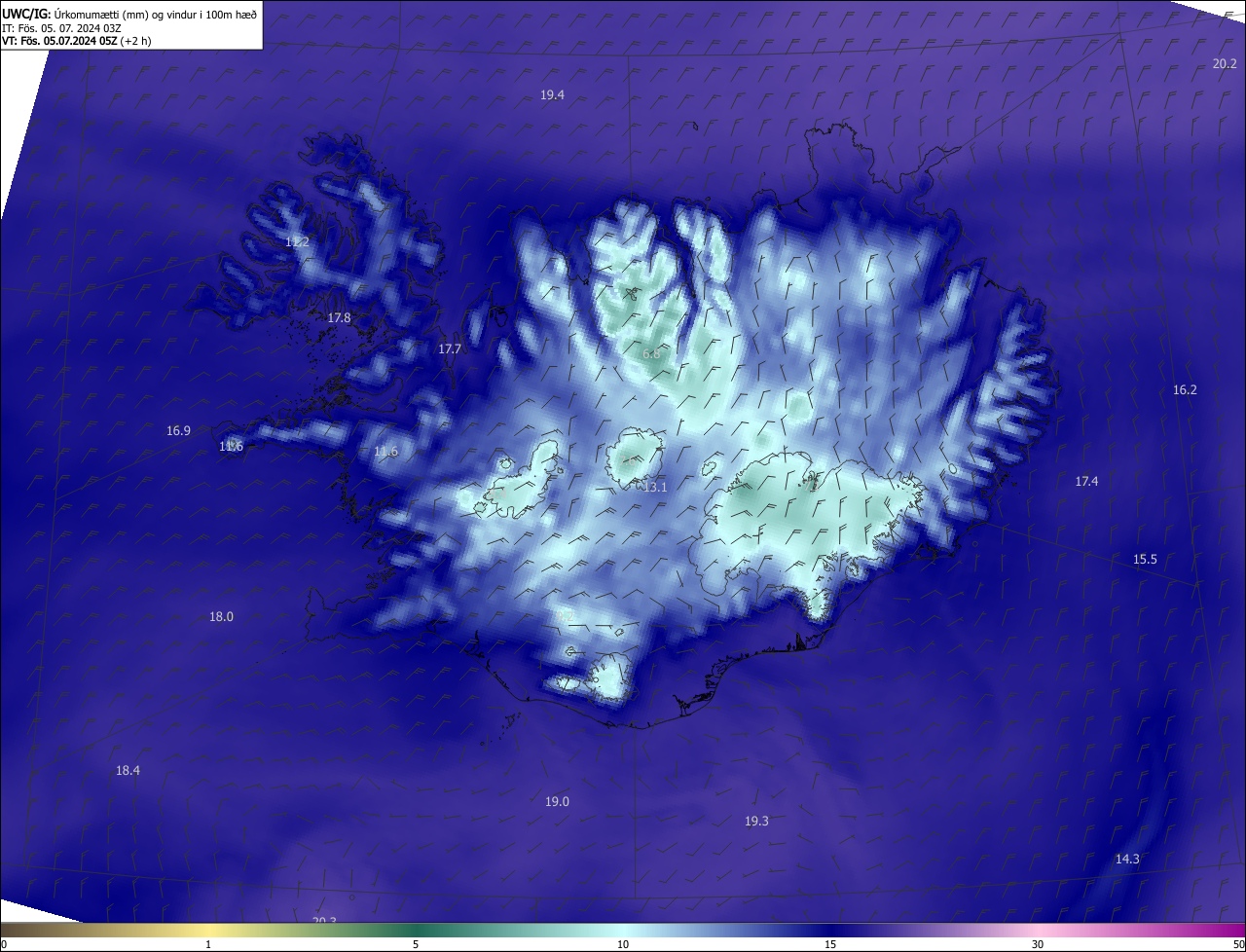Click the map title 'UWC/IG: Úrkomumætti (mm) og vindur'
Screen dimensions: 1246x952
[129, 15]
